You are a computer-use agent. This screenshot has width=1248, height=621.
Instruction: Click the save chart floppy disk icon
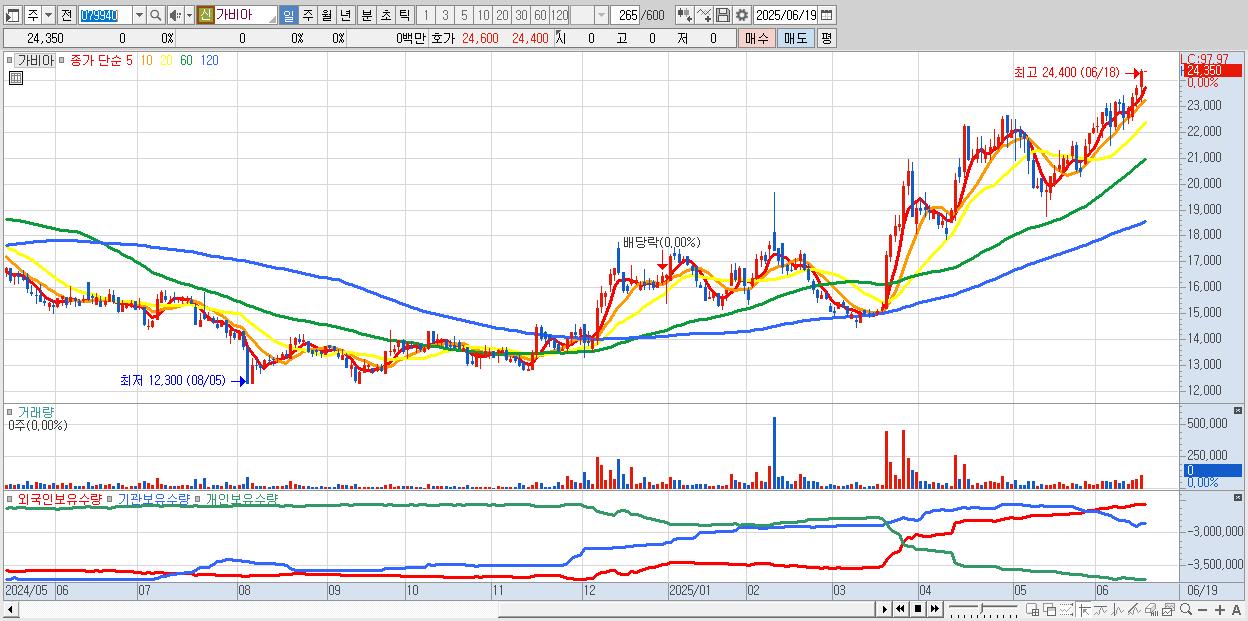point(723,15)
